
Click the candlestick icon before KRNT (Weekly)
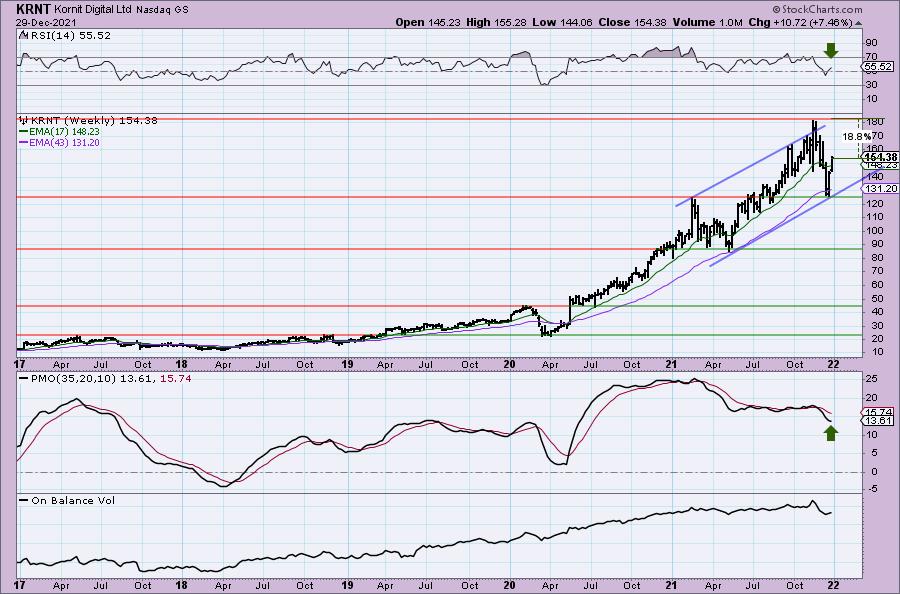(24, 121)
